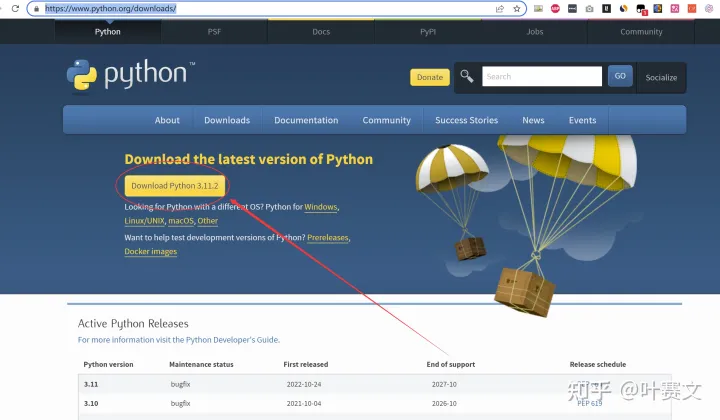Click the 2022-10-24 first released date

click(x=304, y=384)
